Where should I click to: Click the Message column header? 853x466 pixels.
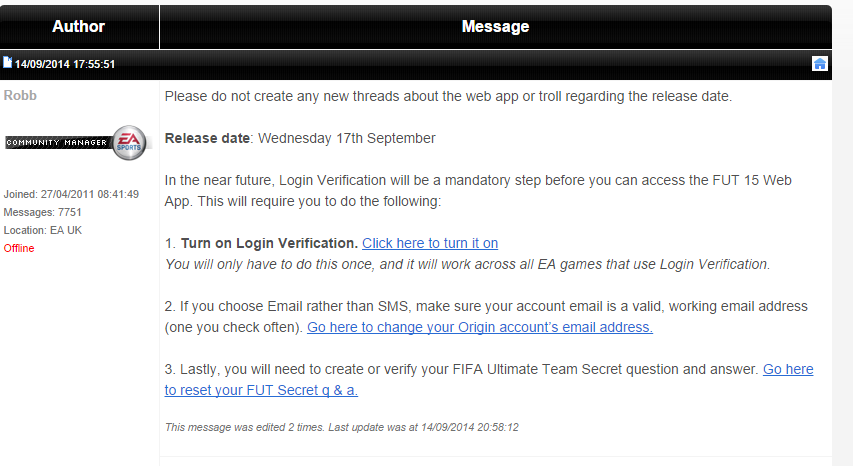[x=496, y=27]
